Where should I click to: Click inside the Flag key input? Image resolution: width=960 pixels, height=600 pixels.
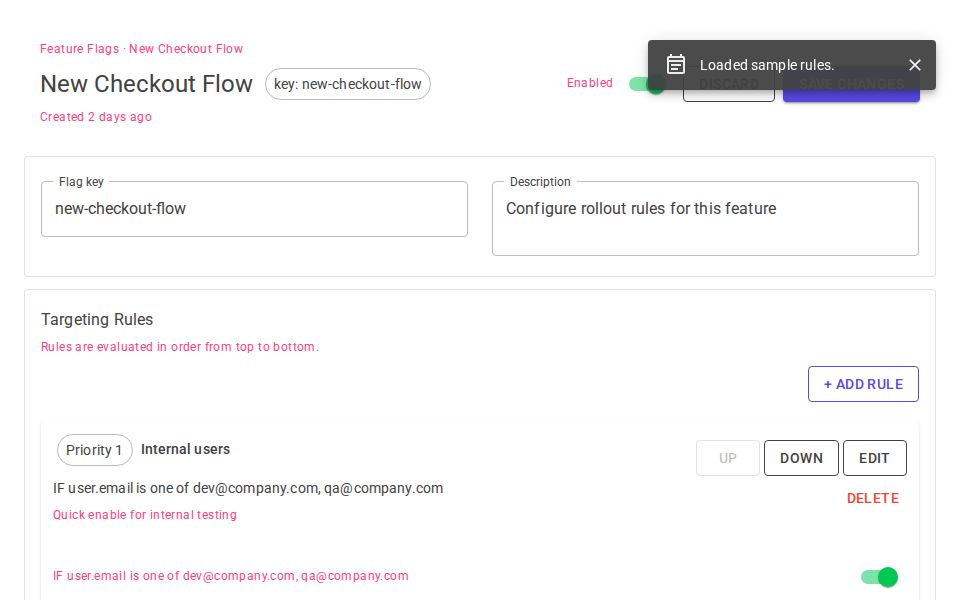pyautogui.click(x=254, y=209)
